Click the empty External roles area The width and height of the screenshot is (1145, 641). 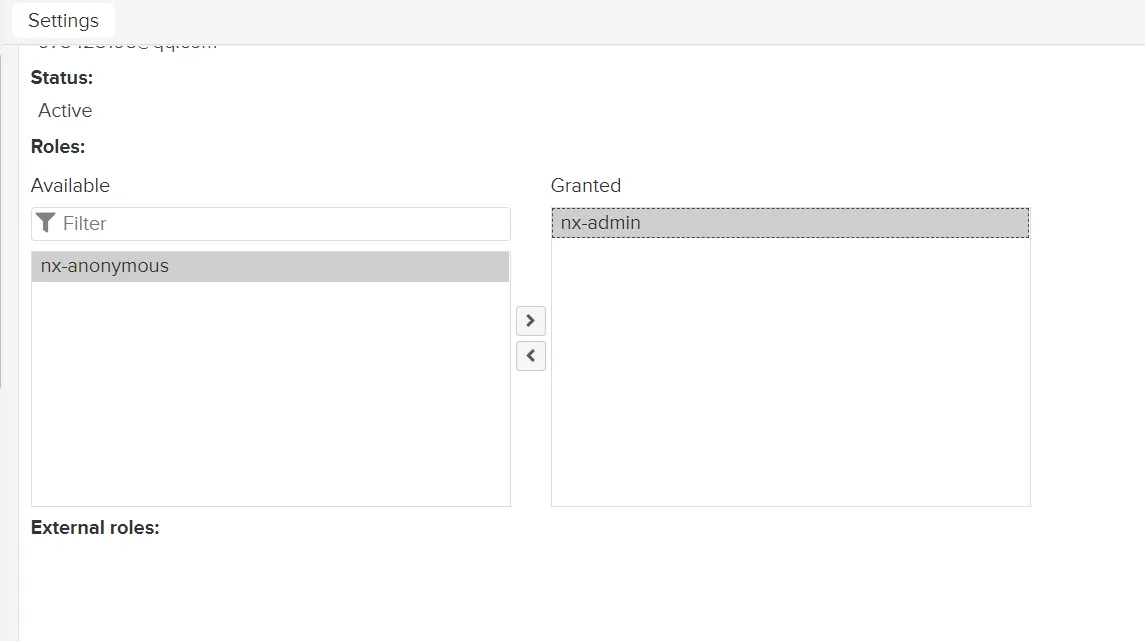tap(400, 580)
